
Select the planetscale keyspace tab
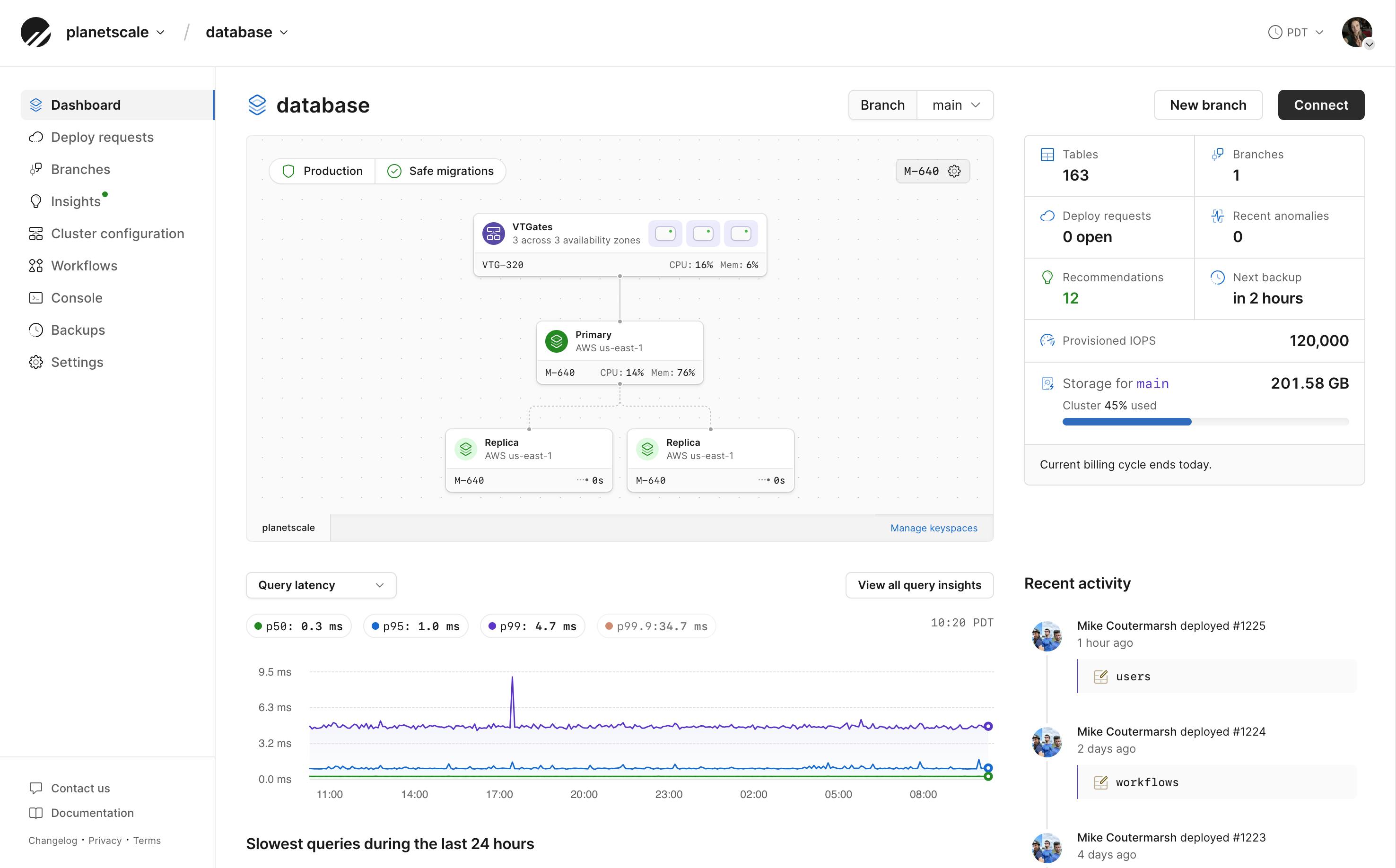[x=288, y=528]
